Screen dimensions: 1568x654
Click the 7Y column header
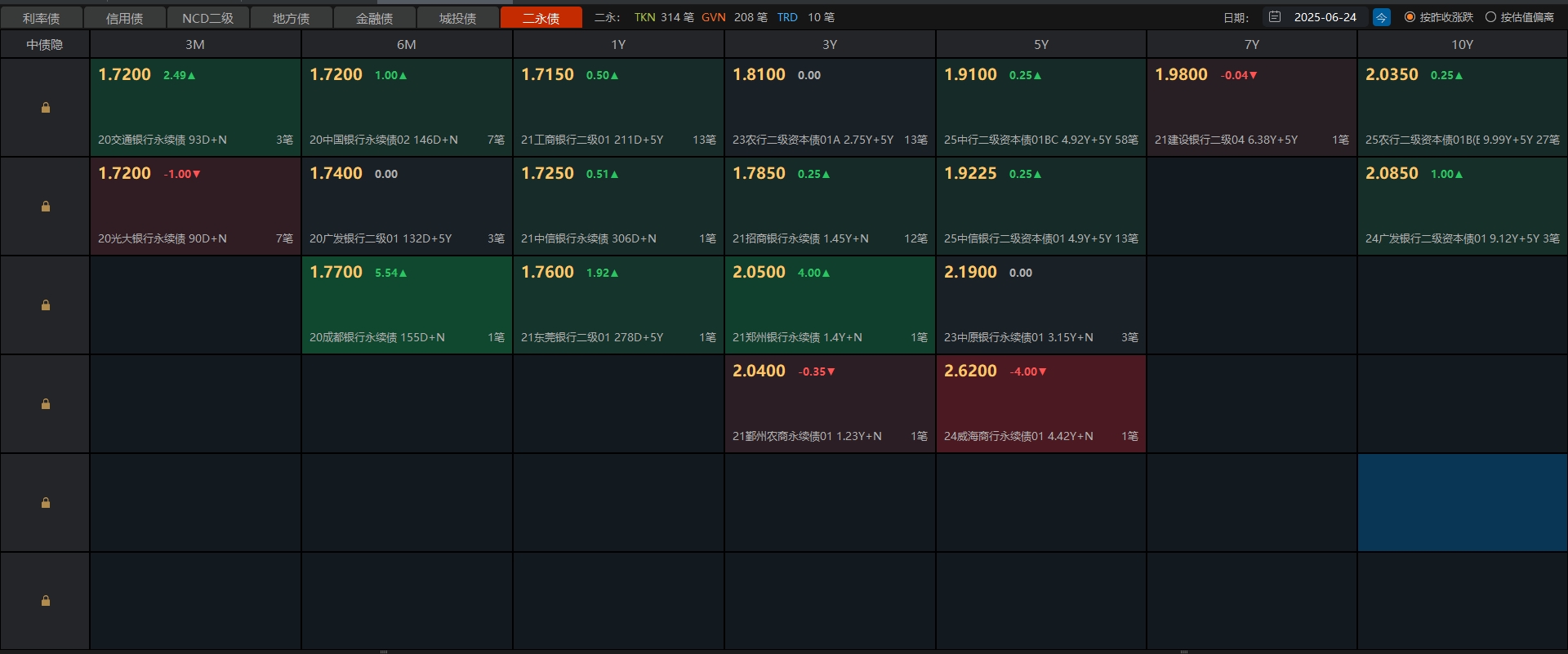pos(1252,45)
